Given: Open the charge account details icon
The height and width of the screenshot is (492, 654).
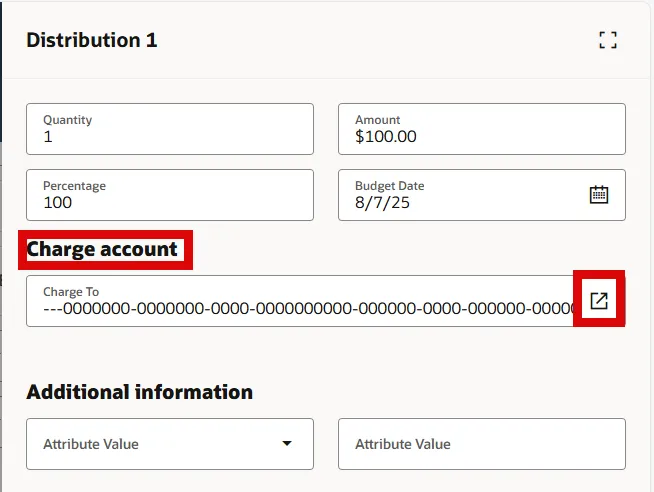Looking at the screenshot, I should coord(599,301).
